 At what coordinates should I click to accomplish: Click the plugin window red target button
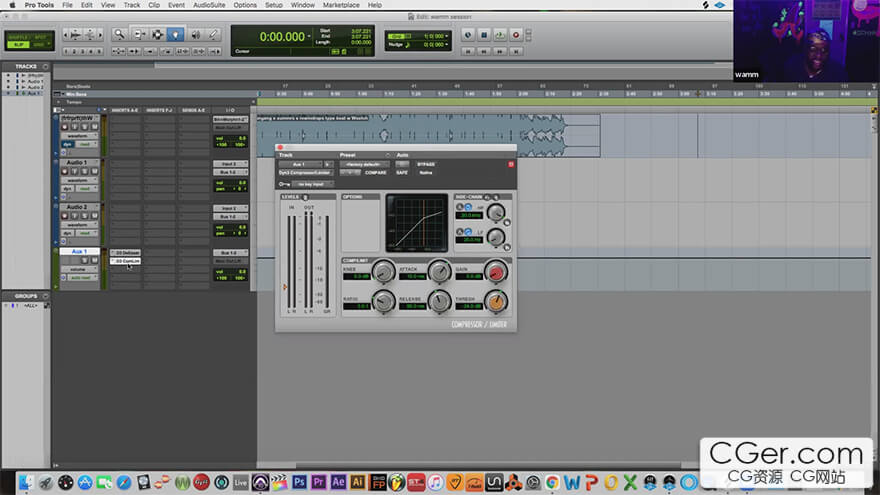(511, 164)
